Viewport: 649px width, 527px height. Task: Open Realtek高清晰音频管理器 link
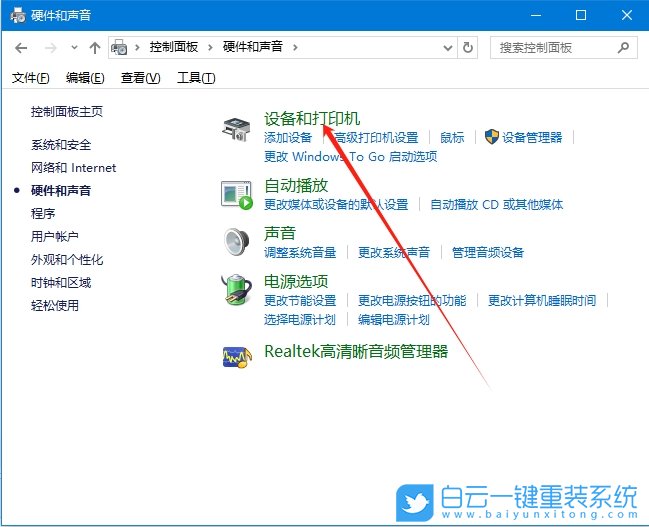point(356,352)
